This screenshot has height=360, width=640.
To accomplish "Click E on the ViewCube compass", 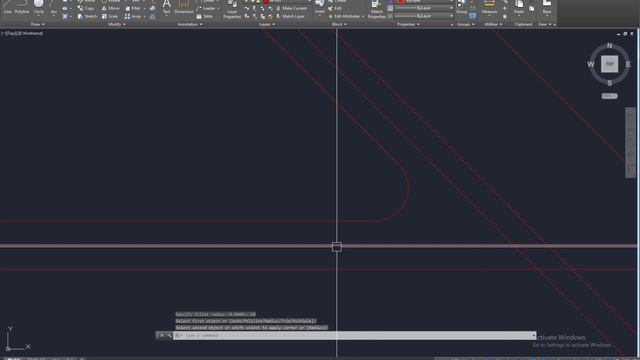I will tap(628, 64).
